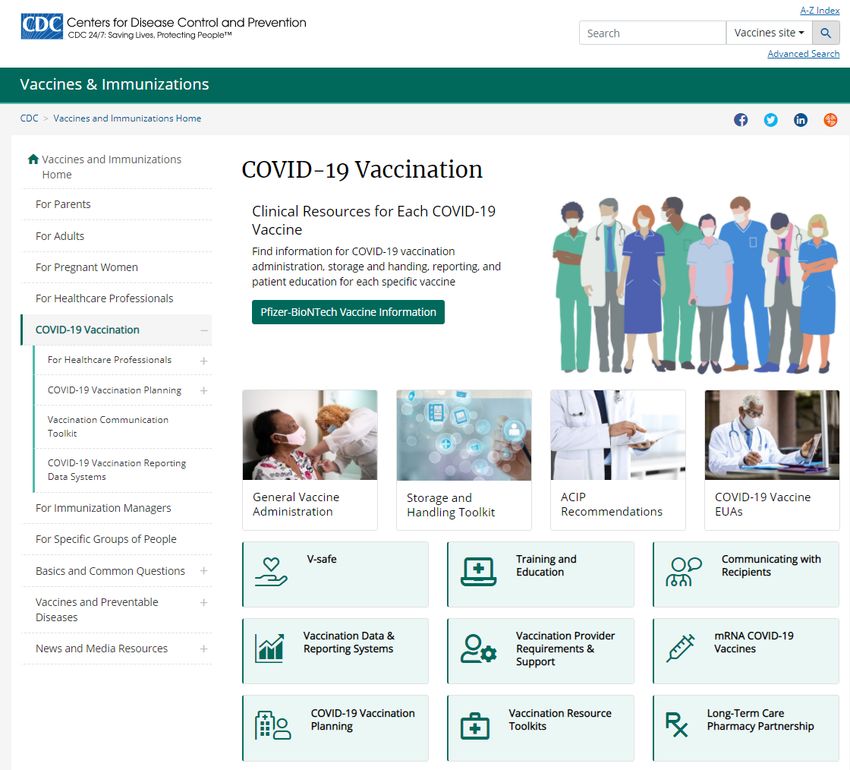850x770 pixels.
Task: Expand the News and Media Resources section
Action: point(204,649)
